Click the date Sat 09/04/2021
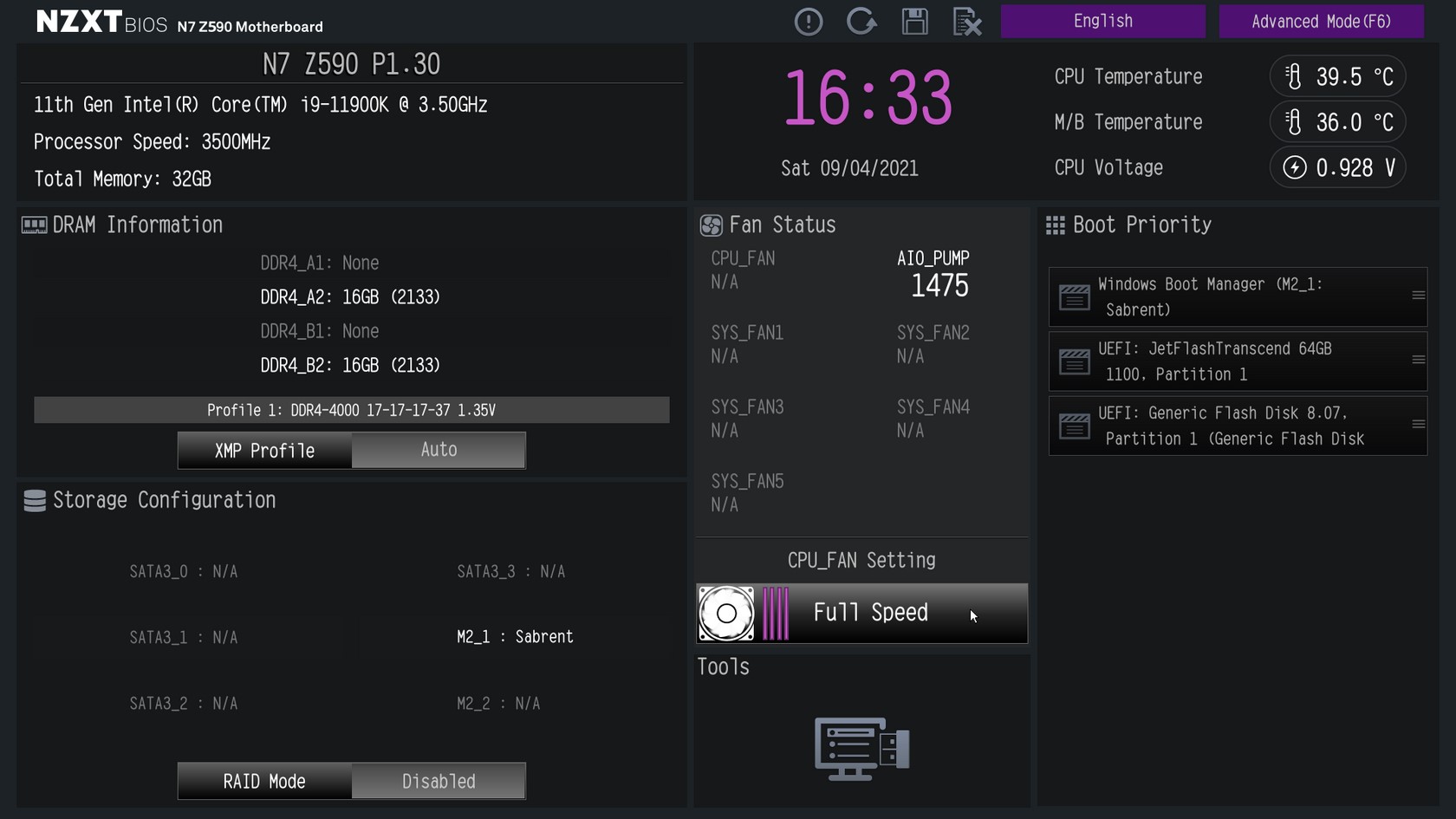 point(849,168)
